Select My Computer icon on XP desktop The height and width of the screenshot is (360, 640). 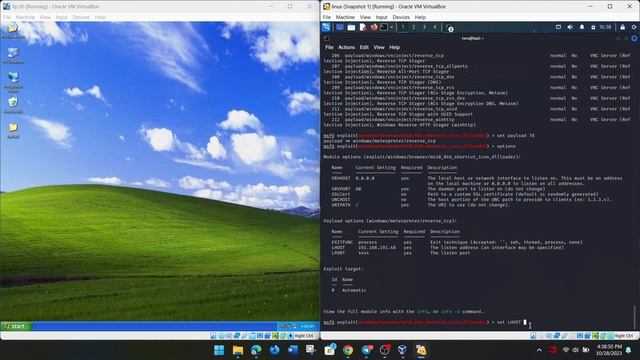(13, 56)
